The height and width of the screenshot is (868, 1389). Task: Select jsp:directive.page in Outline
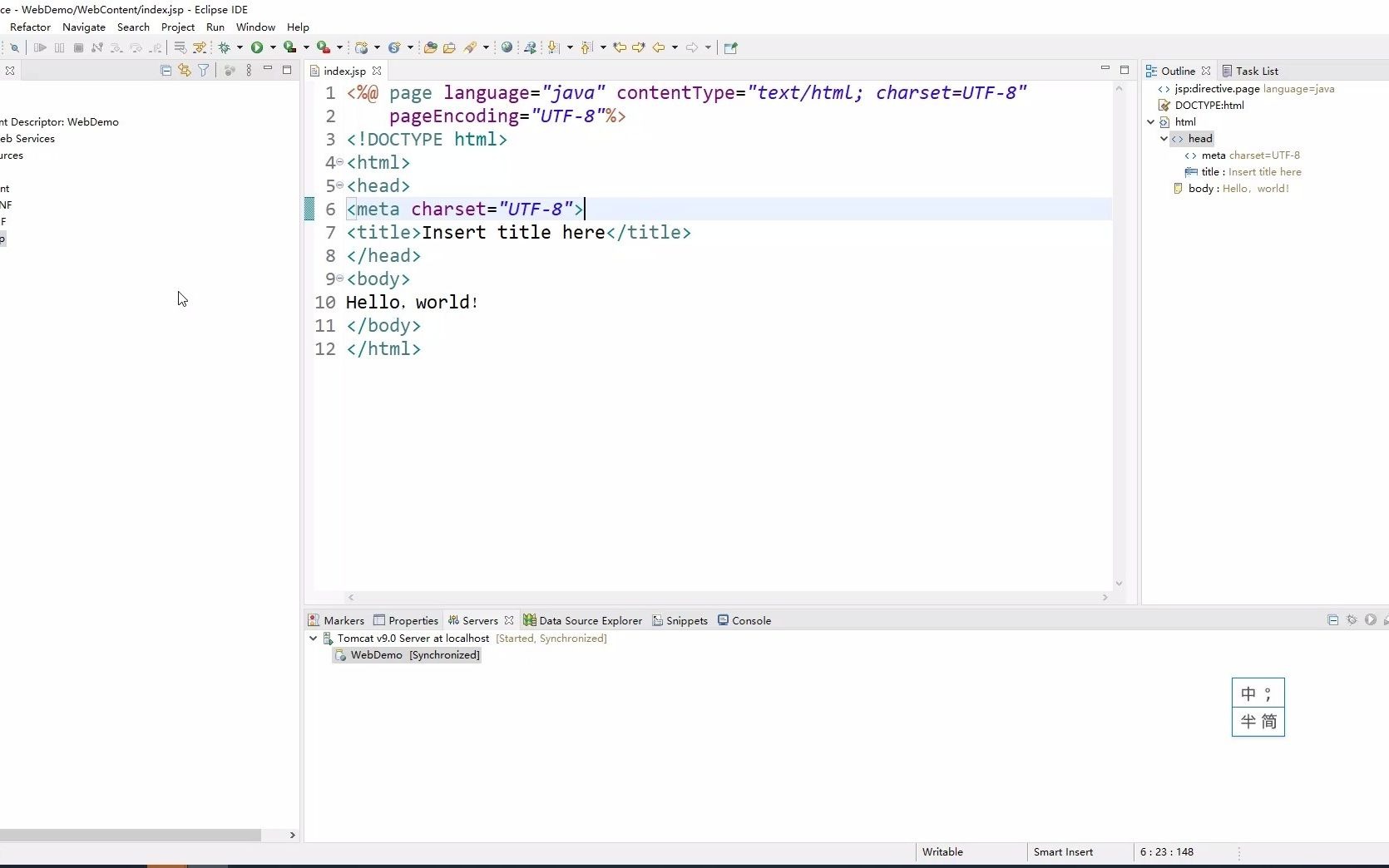point(1247,89)
